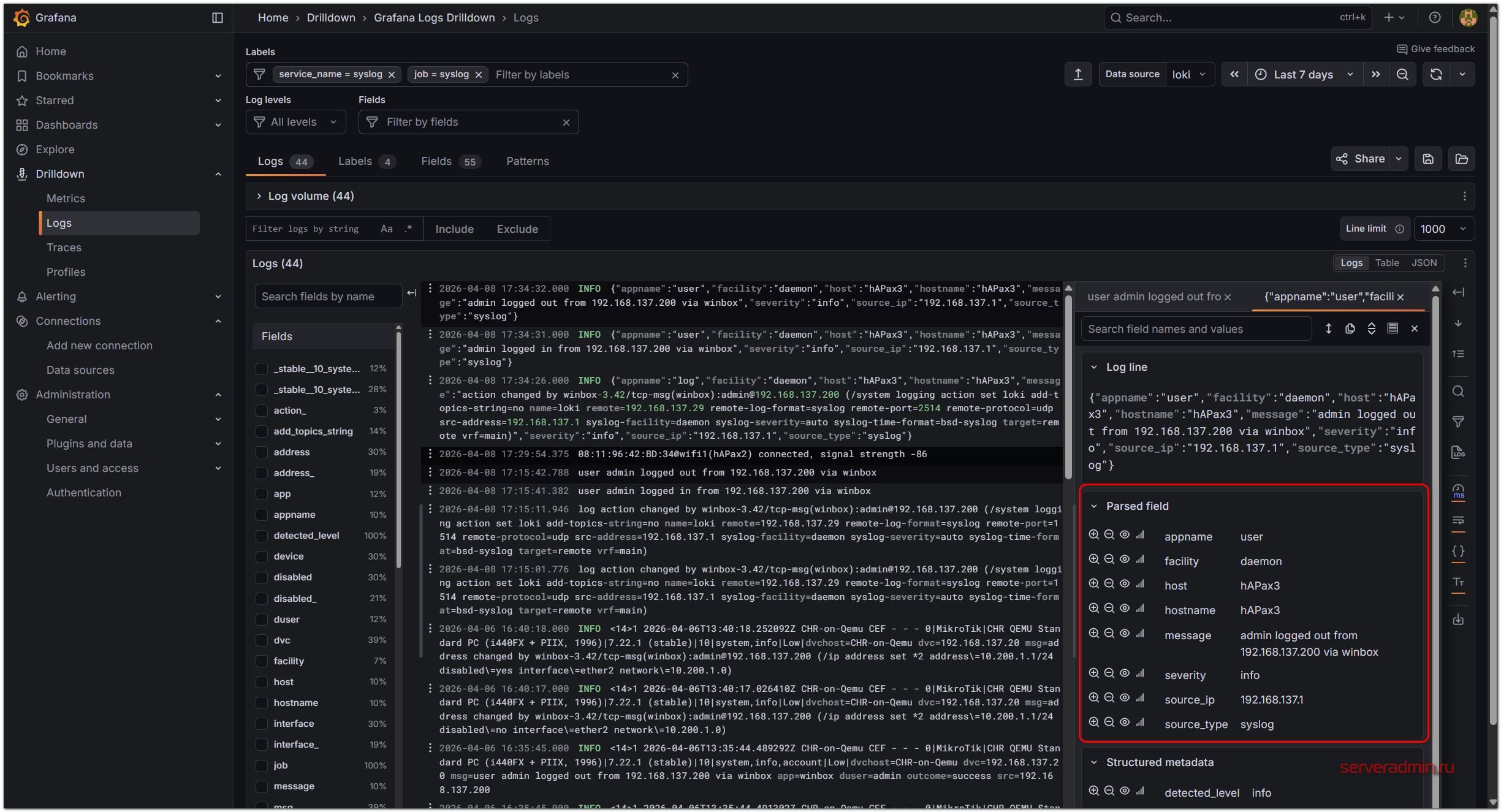Click filter-for magnifier next to appname field
1501x812 pixels.
pos(1093,535)
